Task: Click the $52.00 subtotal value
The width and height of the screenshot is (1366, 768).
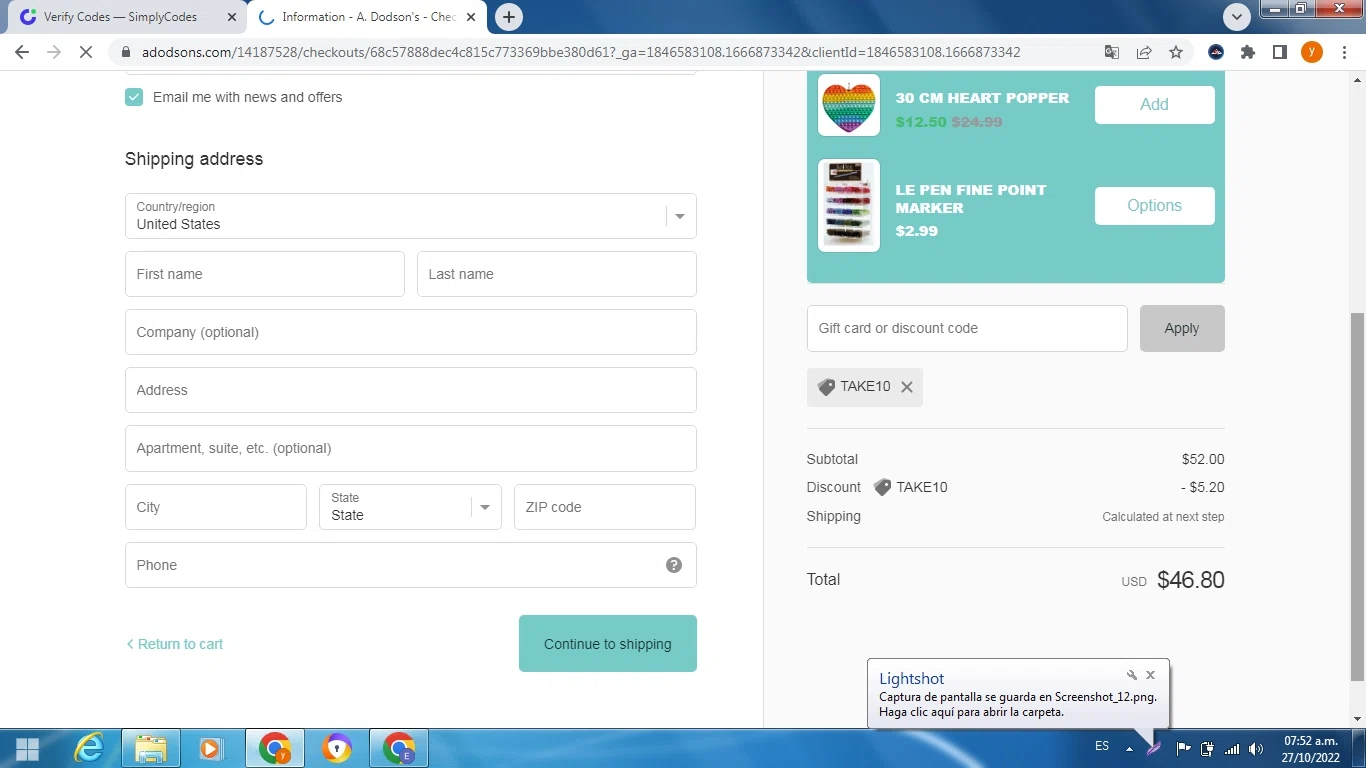Action: tap(1202, 459)
